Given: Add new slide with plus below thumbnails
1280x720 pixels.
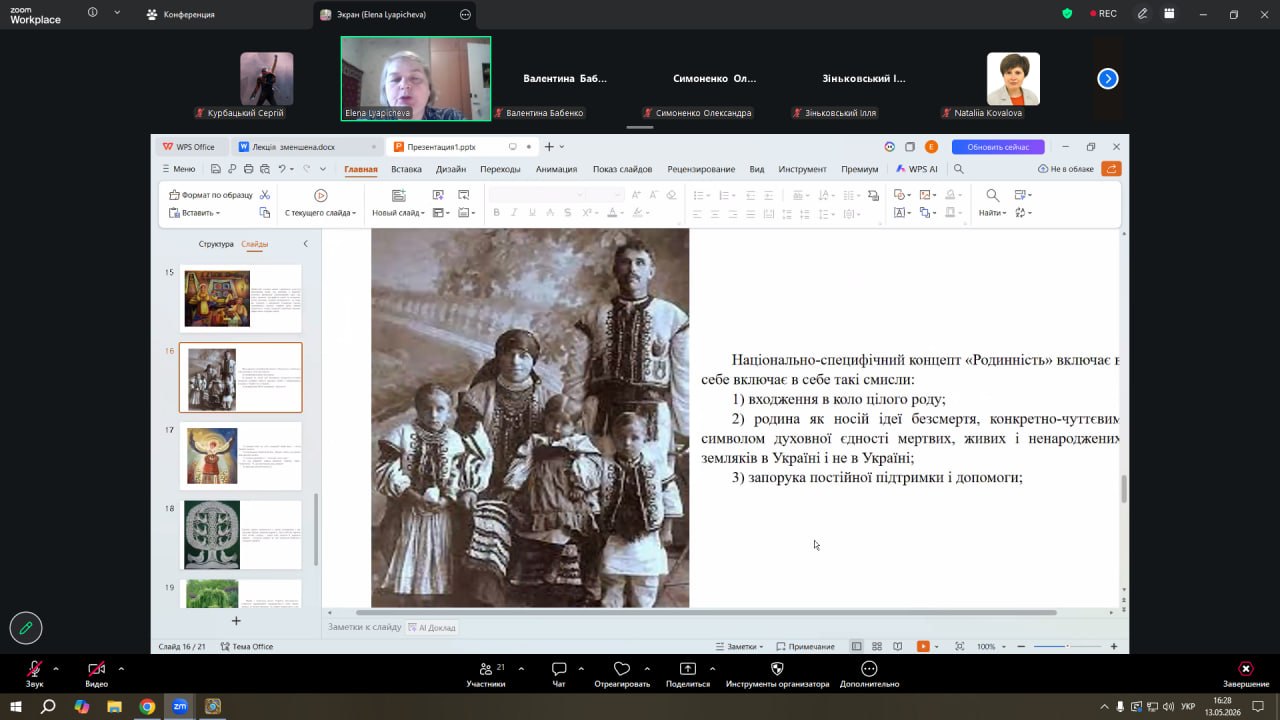Looking at the screenshot, I should tap(236, 621).
